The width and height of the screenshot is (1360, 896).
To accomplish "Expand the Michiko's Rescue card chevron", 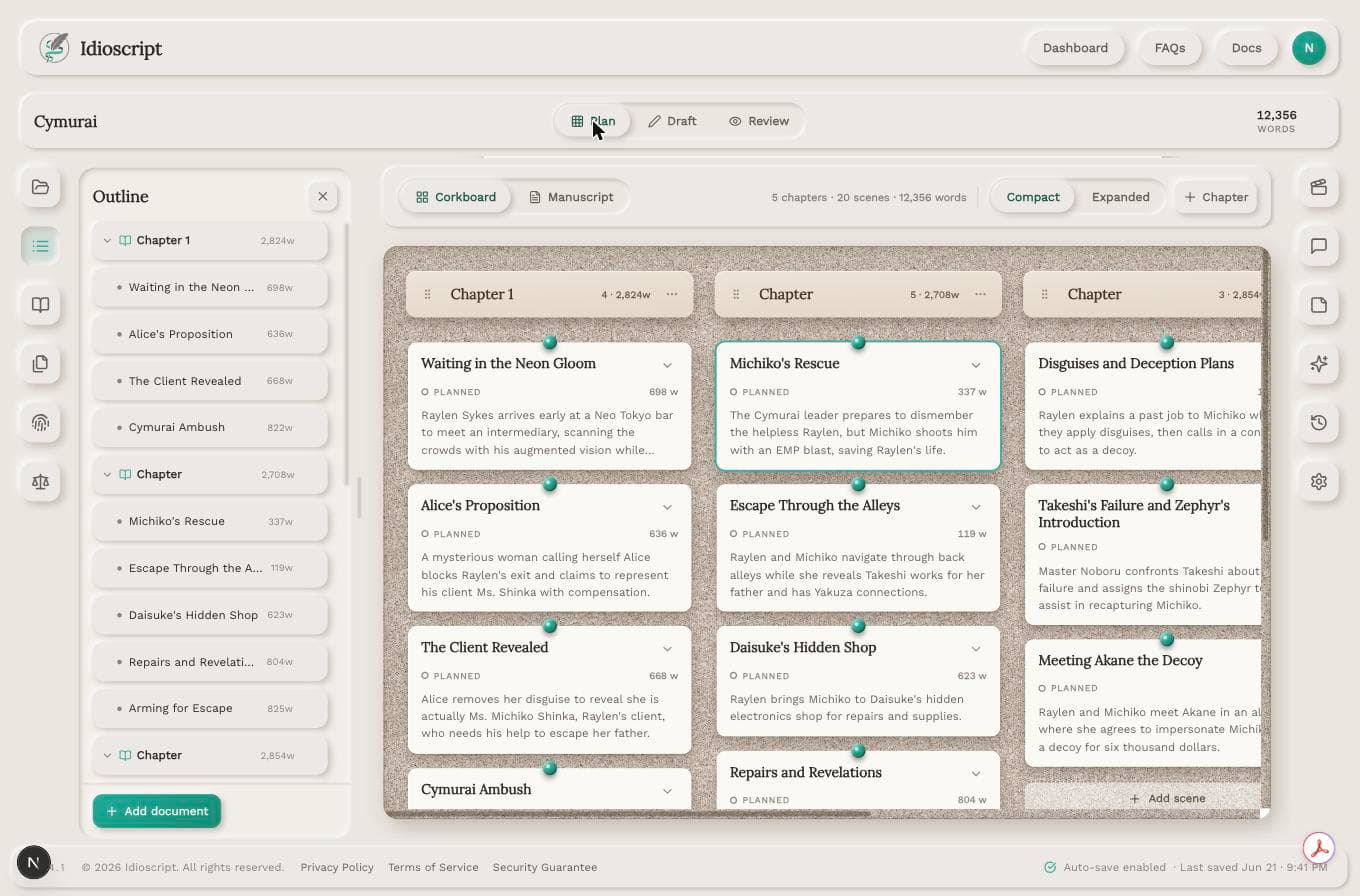I will [976, 365].
